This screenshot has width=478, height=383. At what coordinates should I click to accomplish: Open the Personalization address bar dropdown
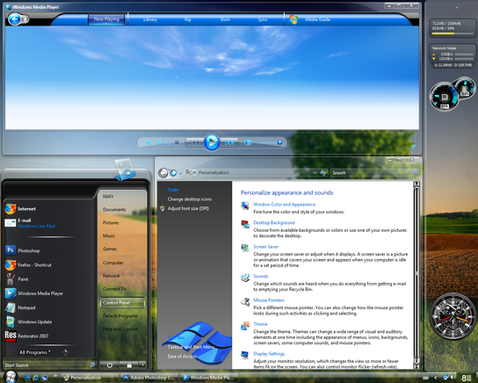coord(314,173)
